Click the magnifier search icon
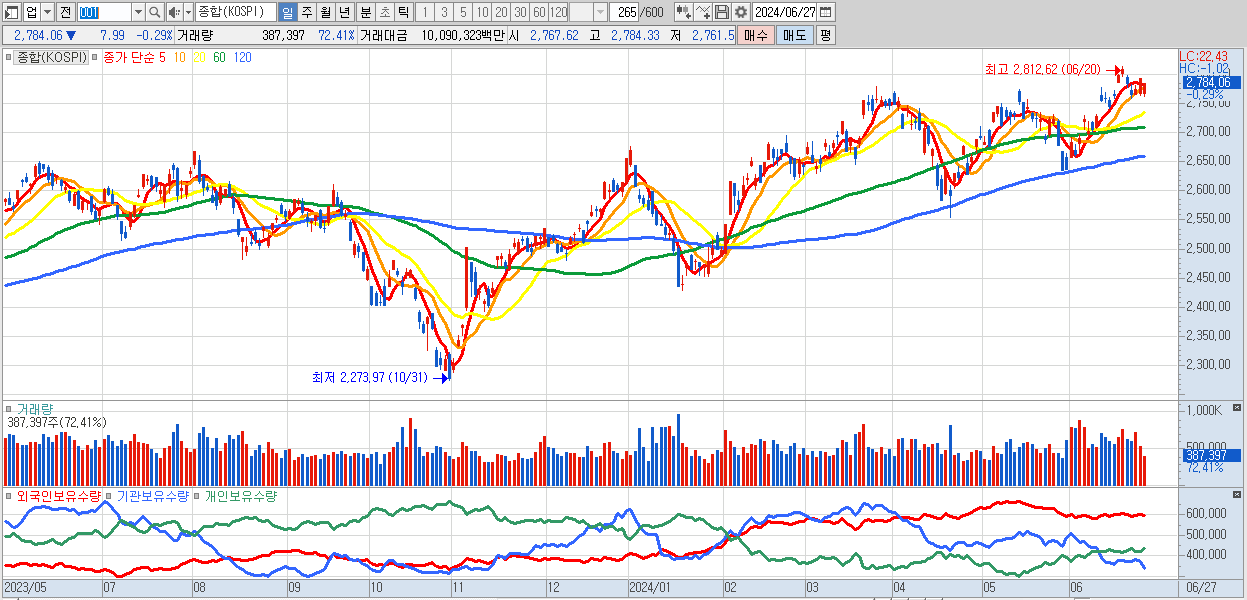This screenshot has width=1247, height=600. click(155, 12)
